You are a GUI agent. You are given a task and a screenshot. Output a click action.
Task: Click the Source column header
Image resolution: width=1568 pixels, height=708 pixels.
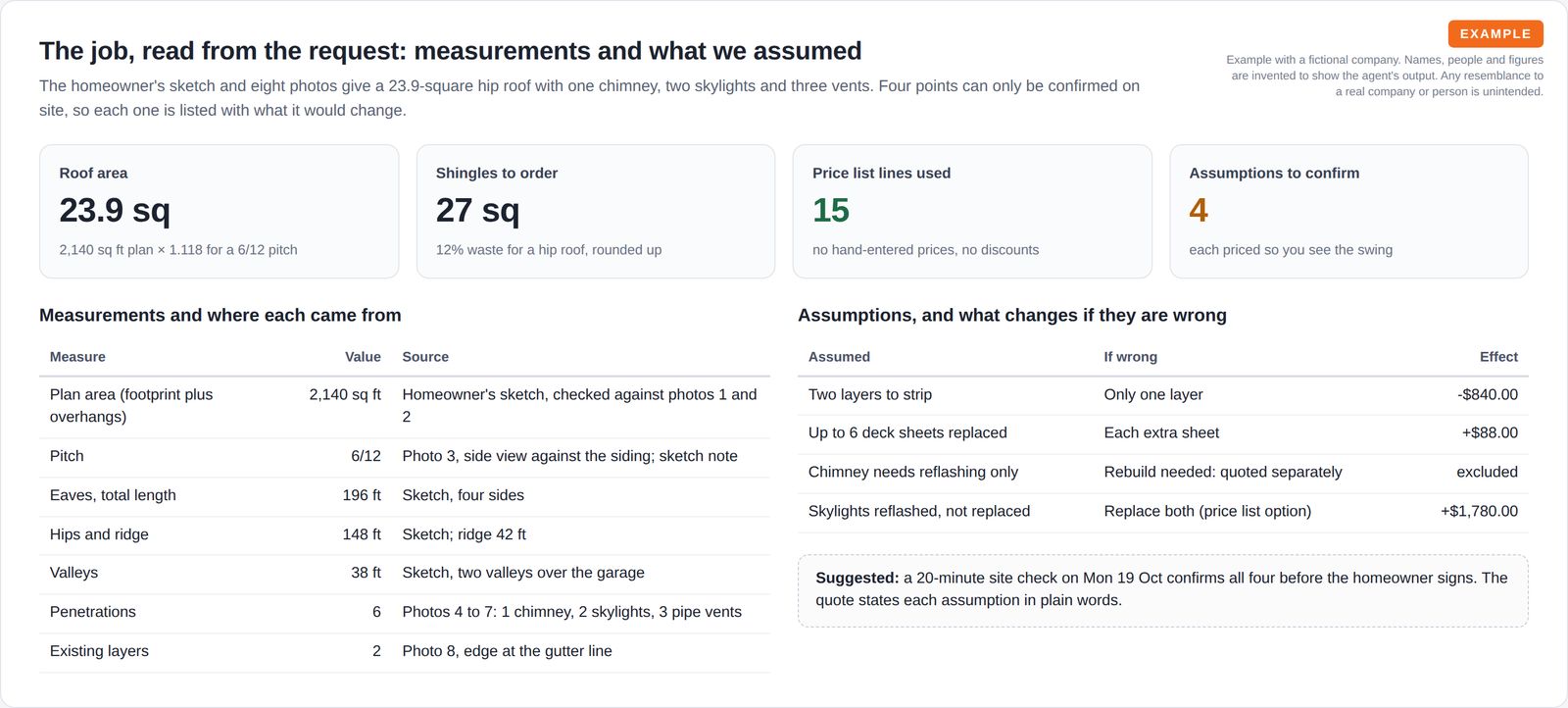[425, 357]
